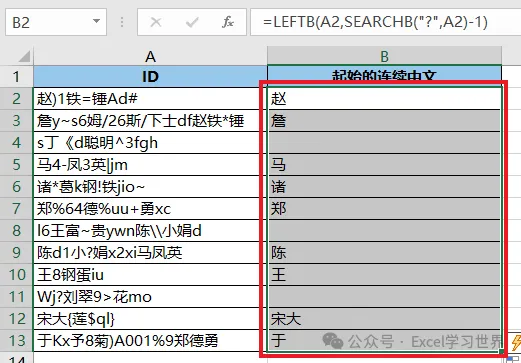
Task: Click the ID header cell
Action: point(150,77)
